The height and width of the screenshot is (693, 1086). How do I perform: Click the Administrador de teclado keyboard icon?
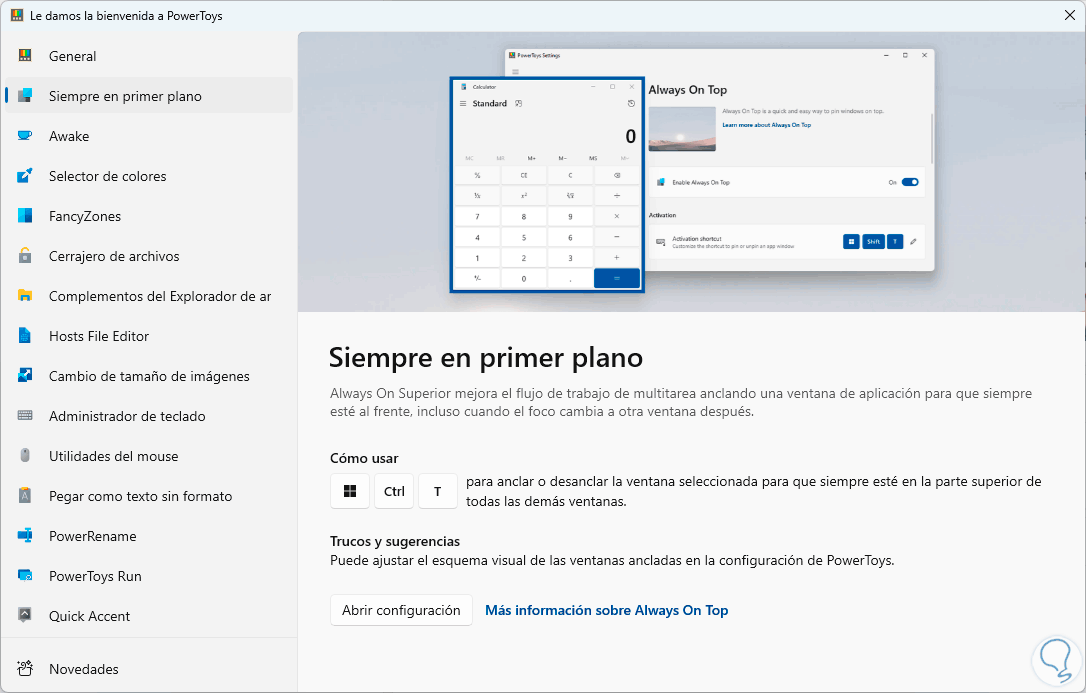[25, 415]
